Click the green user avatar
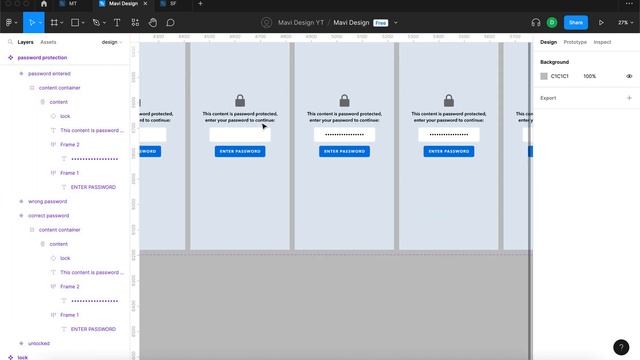 552,23
